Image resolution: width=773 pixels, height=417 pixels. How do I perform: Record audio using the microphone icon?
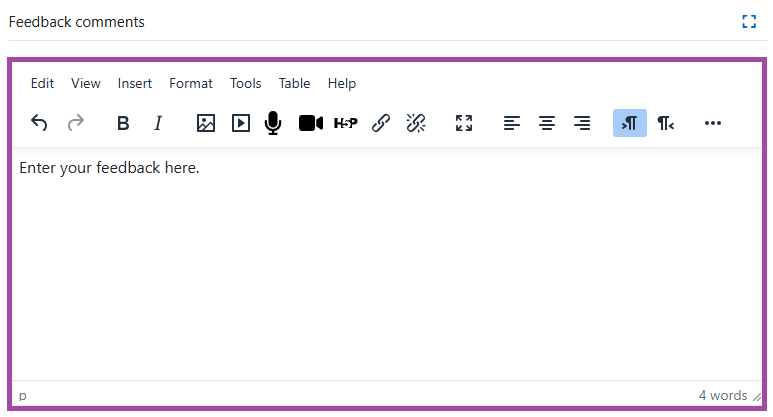pyautogui.click(x=273, y=123)
